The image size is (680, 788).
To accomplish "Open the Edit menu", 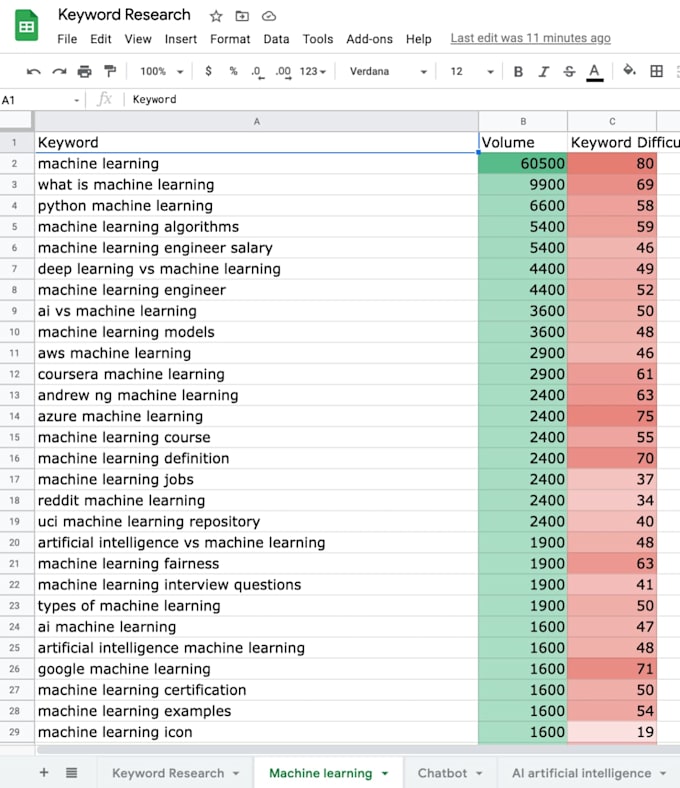I will click(101, 39).
